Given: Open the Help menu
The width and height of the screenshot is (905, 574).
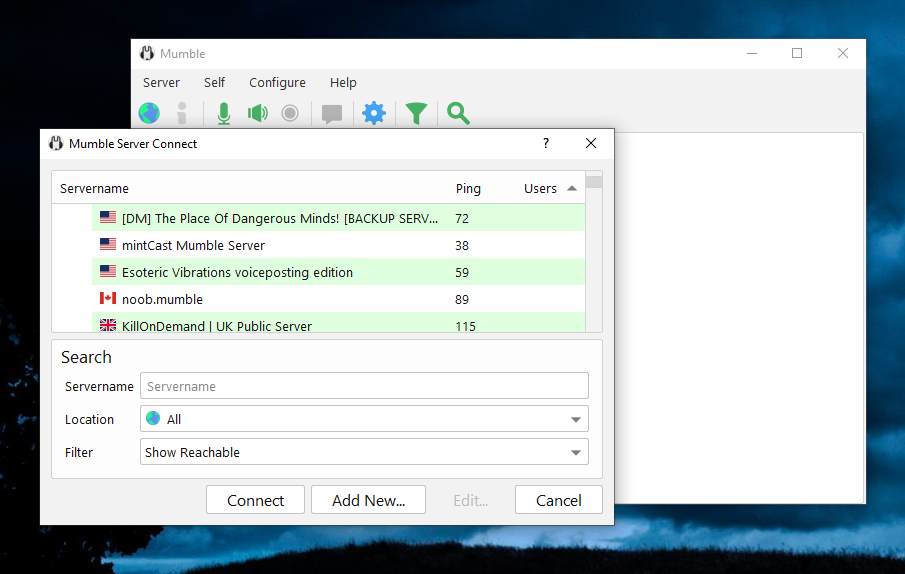Looking at the screenshot, I should point(343,82).
